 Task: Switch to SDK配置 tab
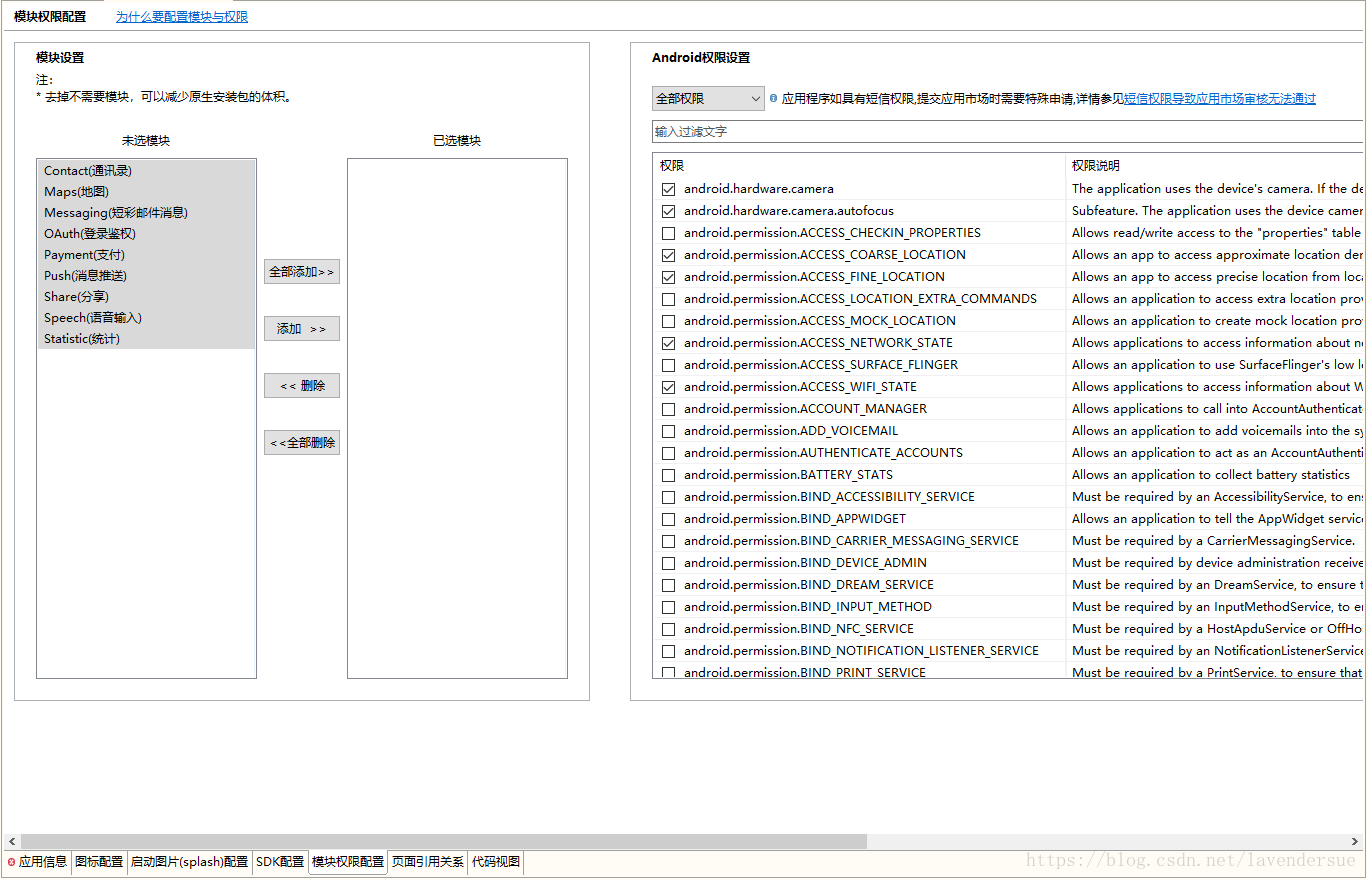tap(280, 862)
